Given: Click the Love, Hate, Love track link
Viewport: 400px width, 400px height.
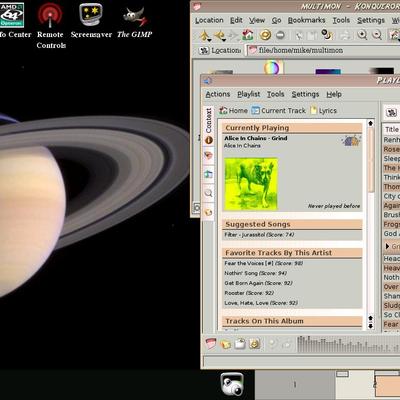Looking at the screenshot, I should point(261,303).
